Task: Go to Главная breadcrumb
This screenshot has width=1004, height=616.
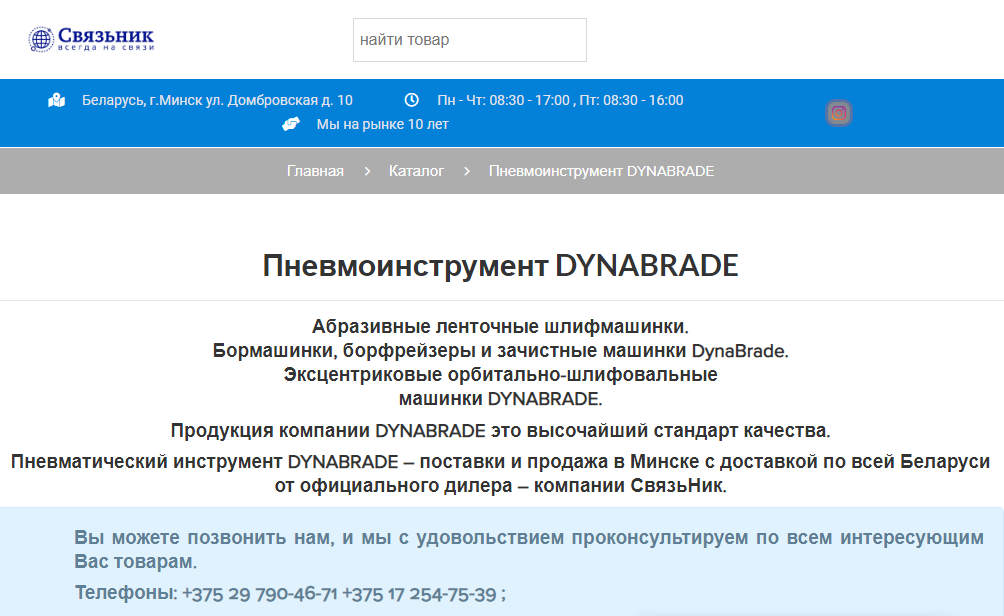Action: (x=315, y=171)
